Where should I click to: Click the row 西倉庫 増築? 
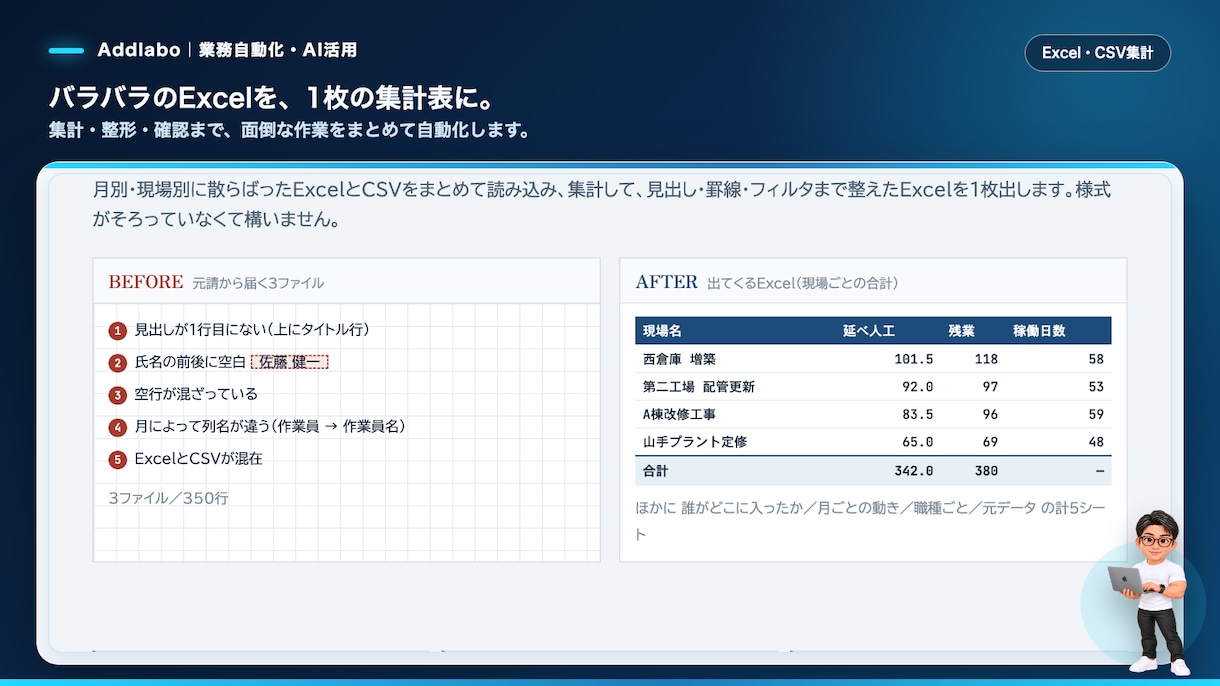873,359
